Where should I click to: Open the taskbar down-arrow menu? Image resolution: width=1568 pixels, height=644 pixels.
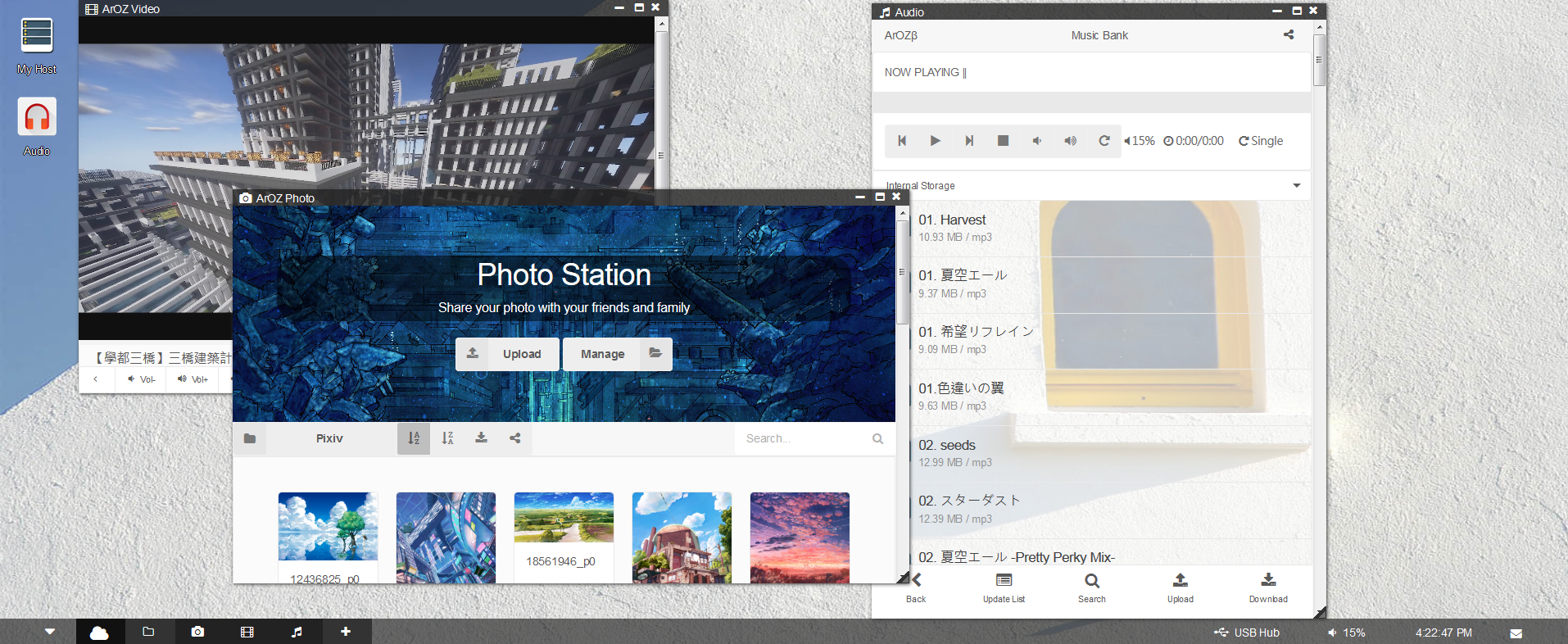[50, 632]
